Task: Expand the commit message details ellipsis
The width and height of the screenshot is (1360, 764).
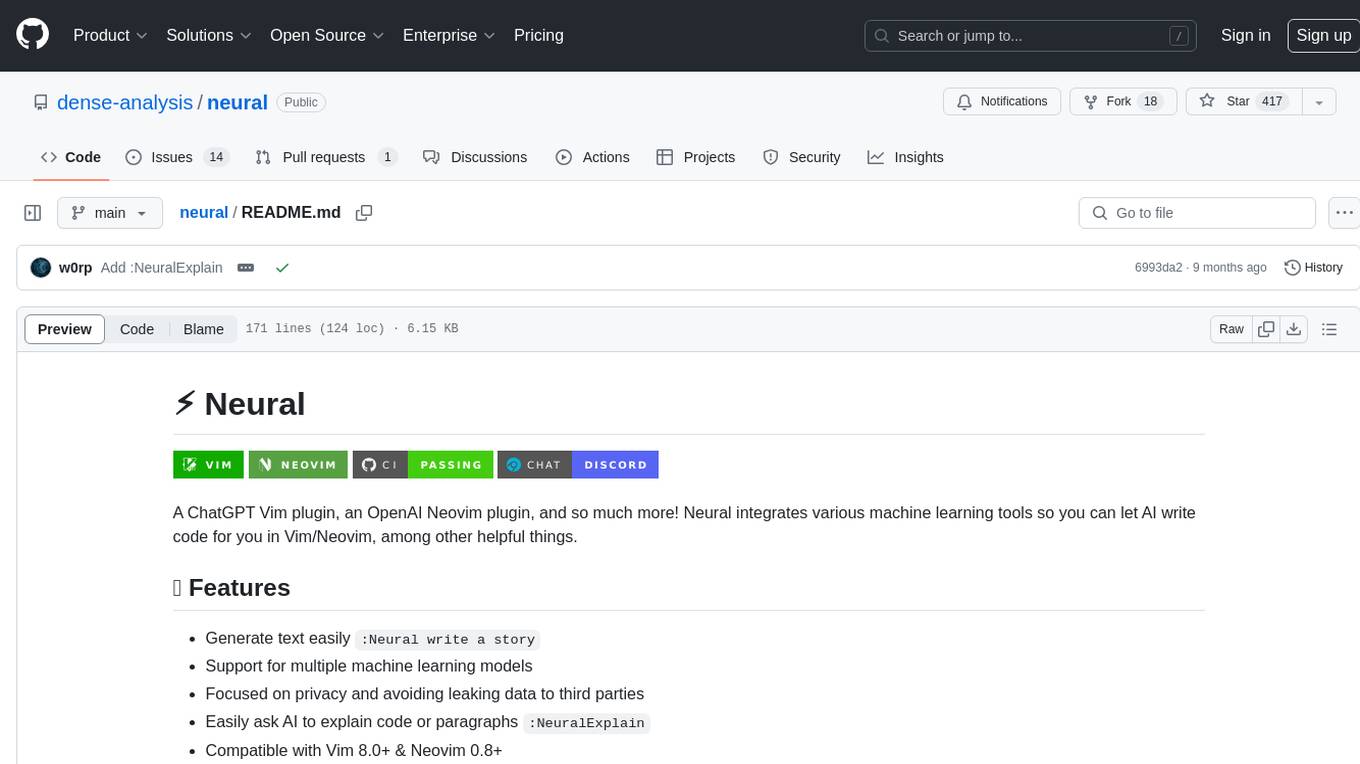Action: pos(246,268)
